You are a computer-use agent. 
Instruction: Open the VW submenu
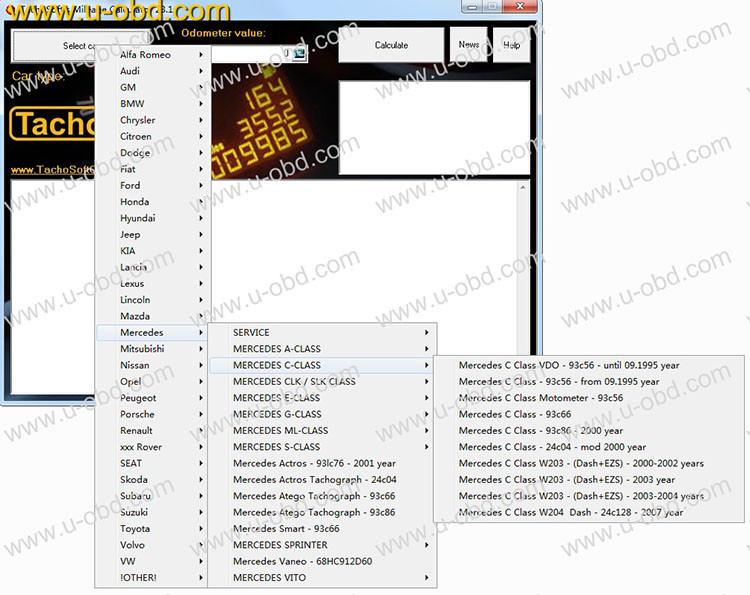click(x=153, y=561)
